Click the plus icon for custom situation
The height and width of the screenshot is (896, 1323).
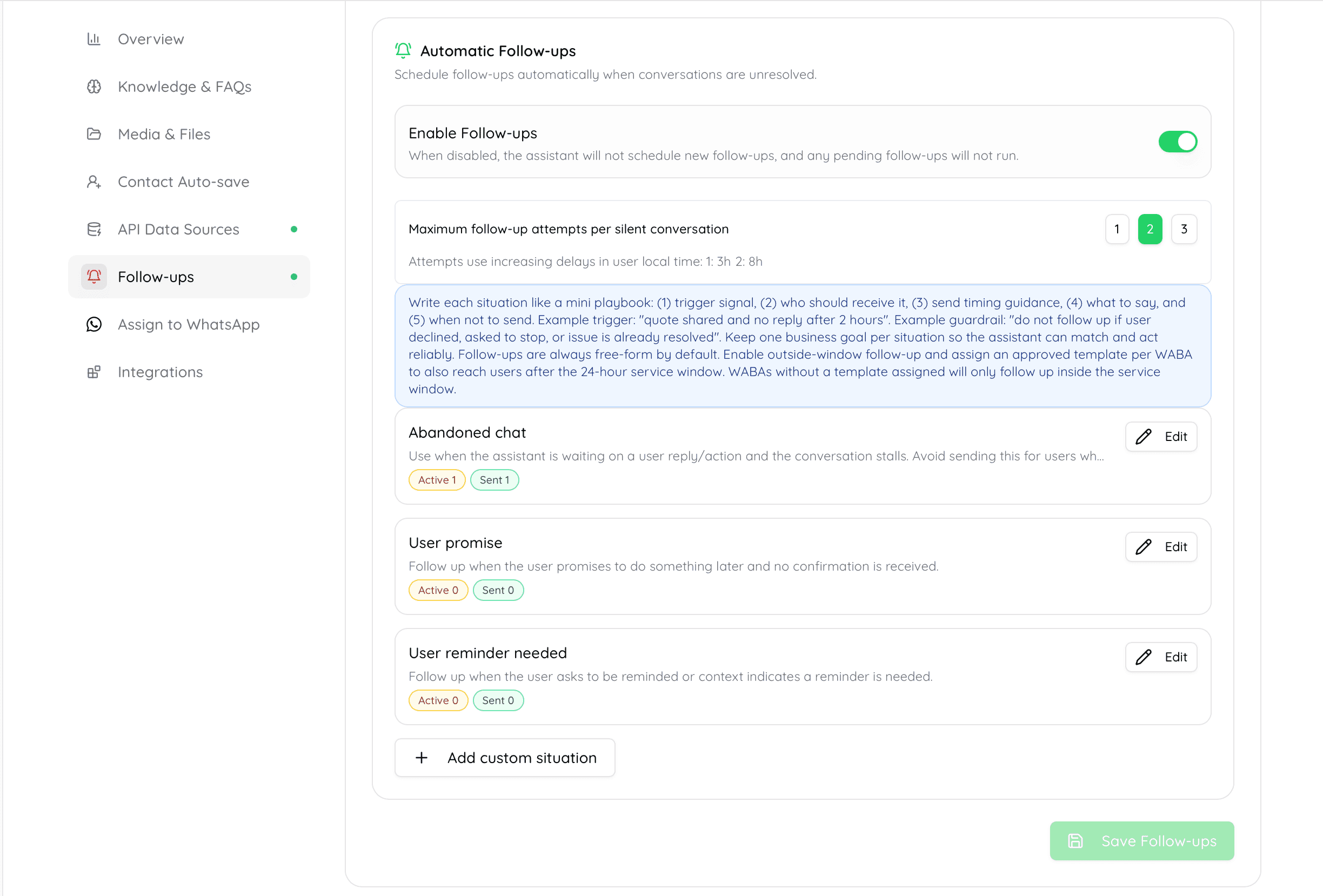point(421,758)
